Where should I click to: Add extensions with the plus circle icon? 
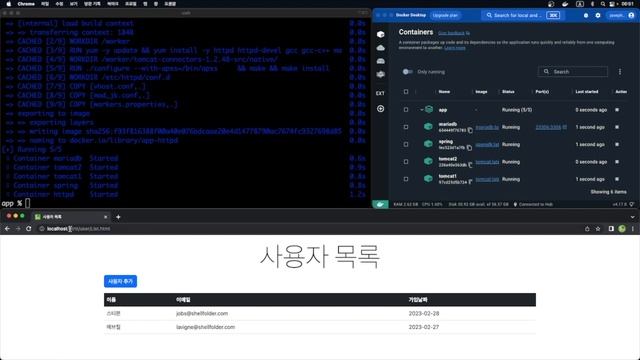click(x=380, y=109)
